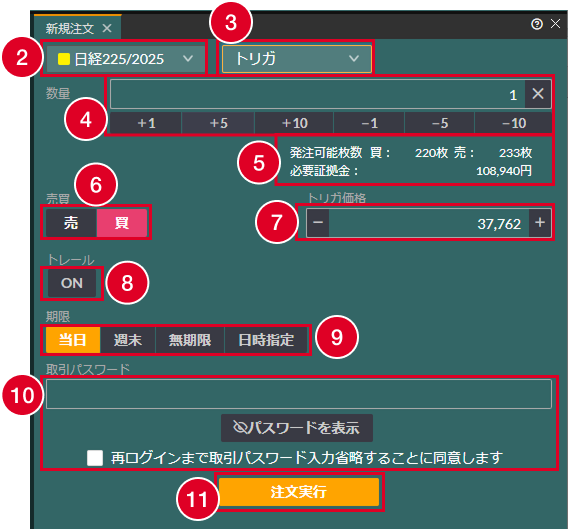
Task: Decrease trigger price with minus icon
Action: tap(318, 222)
